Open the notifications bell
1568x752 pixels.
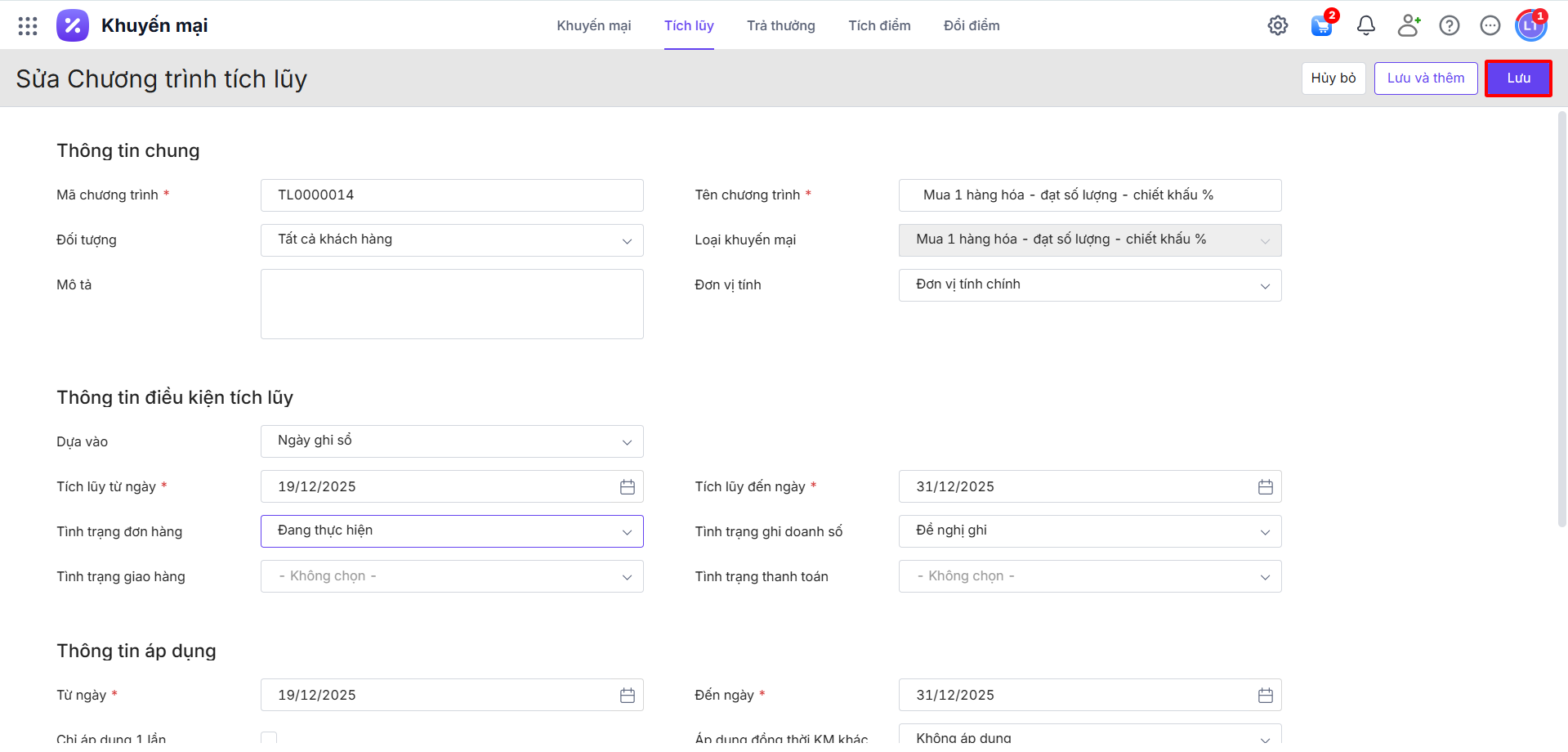[x=1365, y=26]
